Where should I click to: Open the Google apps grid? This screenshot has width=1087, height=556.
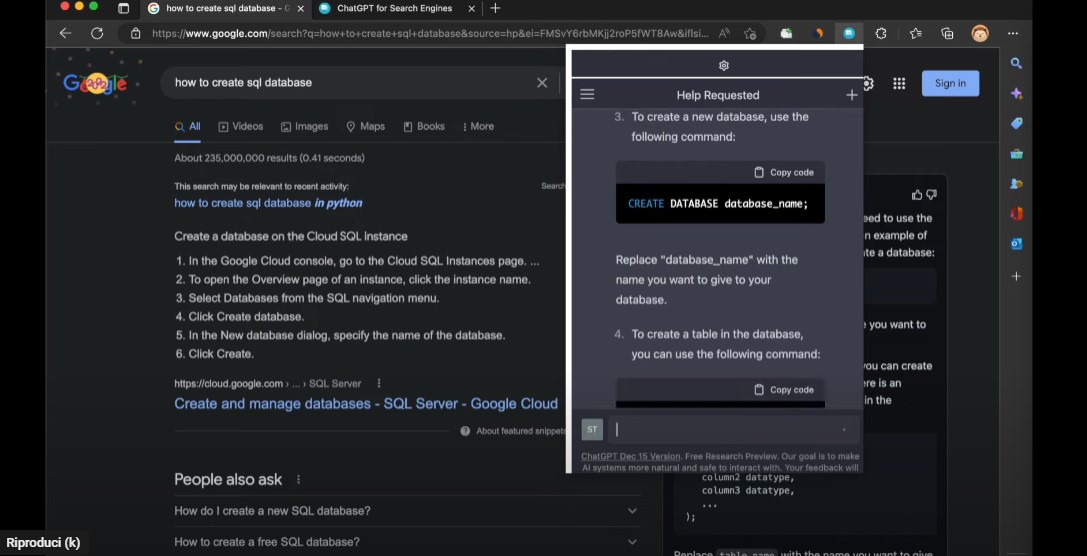tap(899, 83)
